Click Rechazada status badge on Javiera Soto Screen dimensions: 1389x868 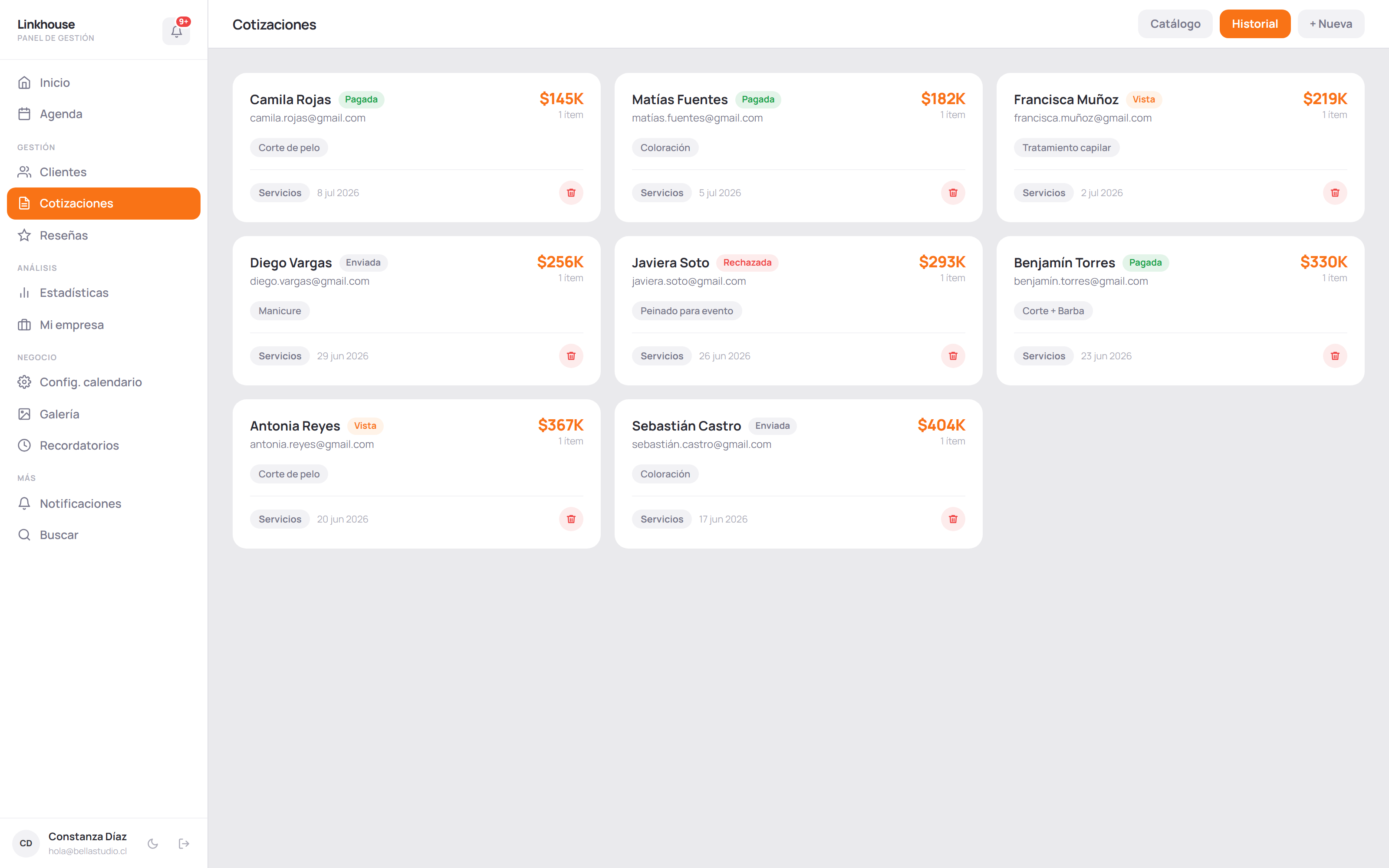tap(747, 262)
